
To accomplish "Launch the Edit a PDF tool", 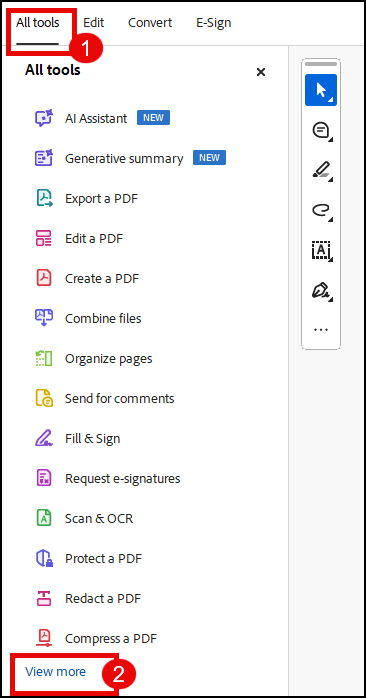I will click(94, 239).
